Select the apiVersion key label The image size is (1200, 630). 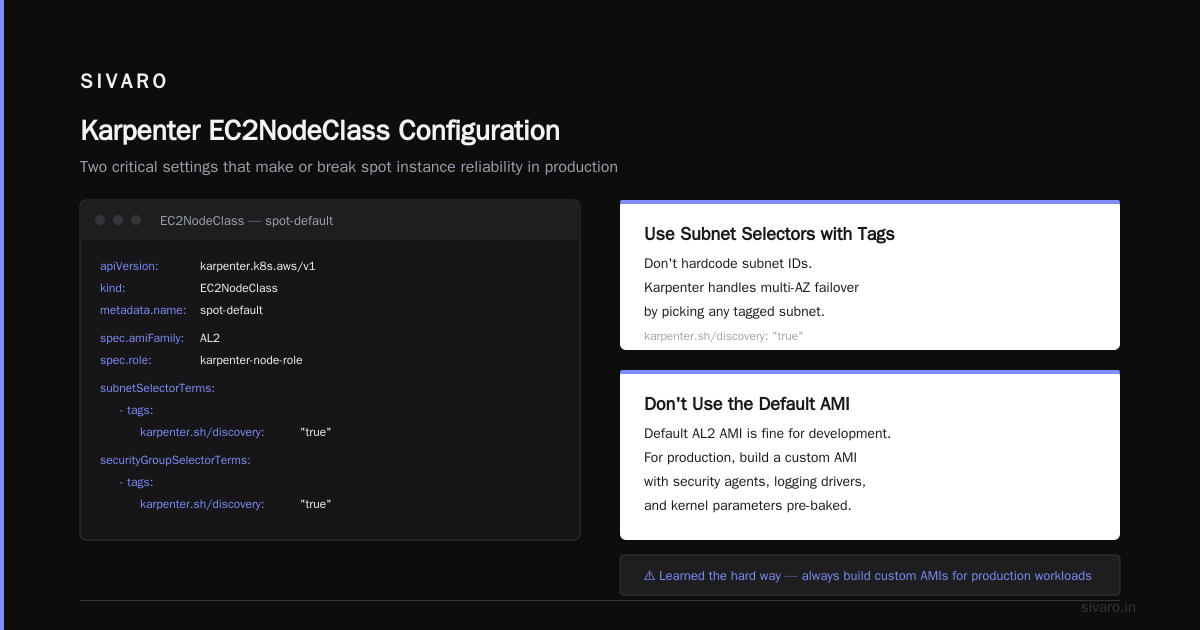click(x=129, y=266)
